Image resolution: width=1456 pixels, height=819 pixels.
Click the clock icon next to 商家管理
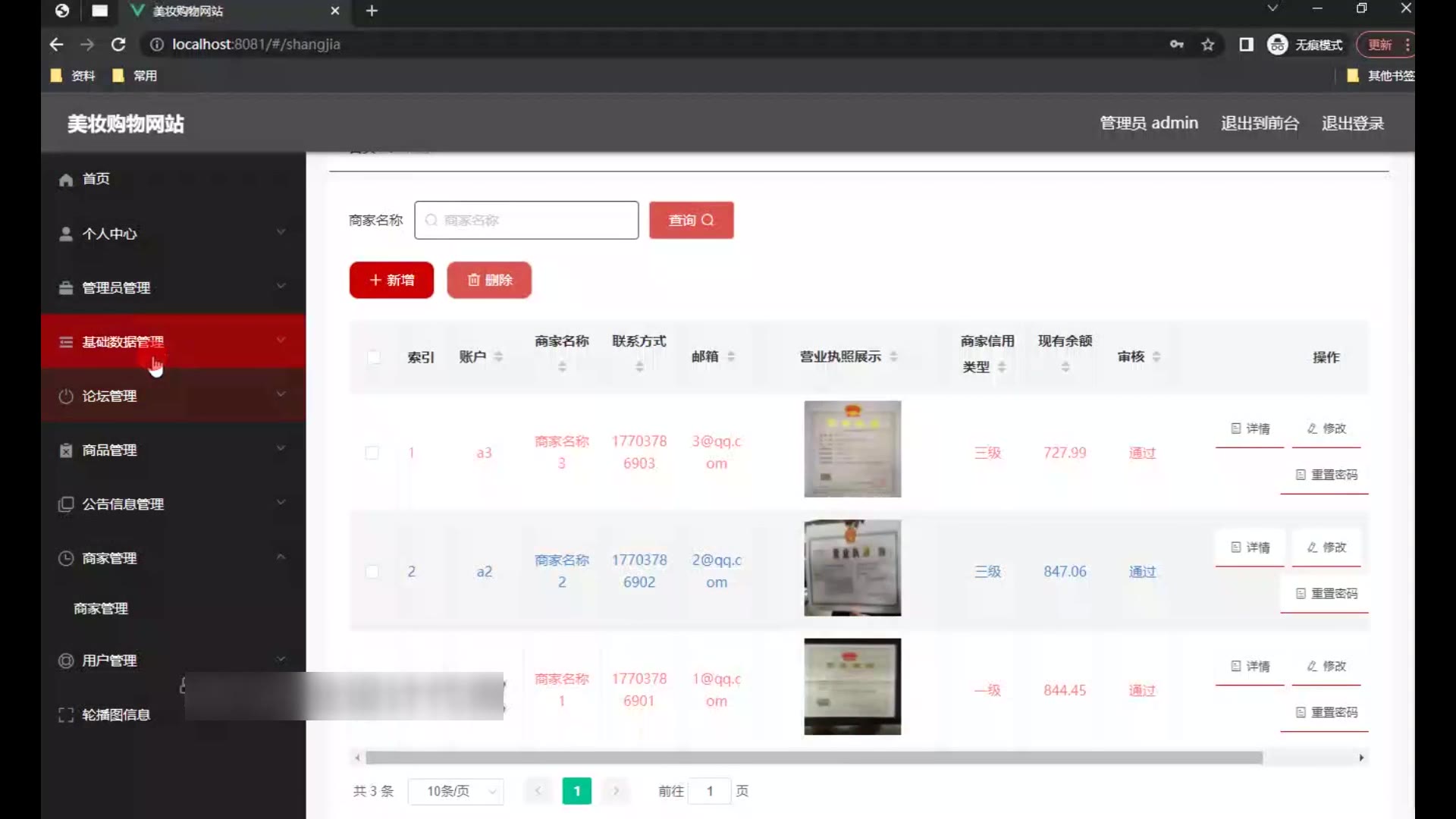pos(66,559)
